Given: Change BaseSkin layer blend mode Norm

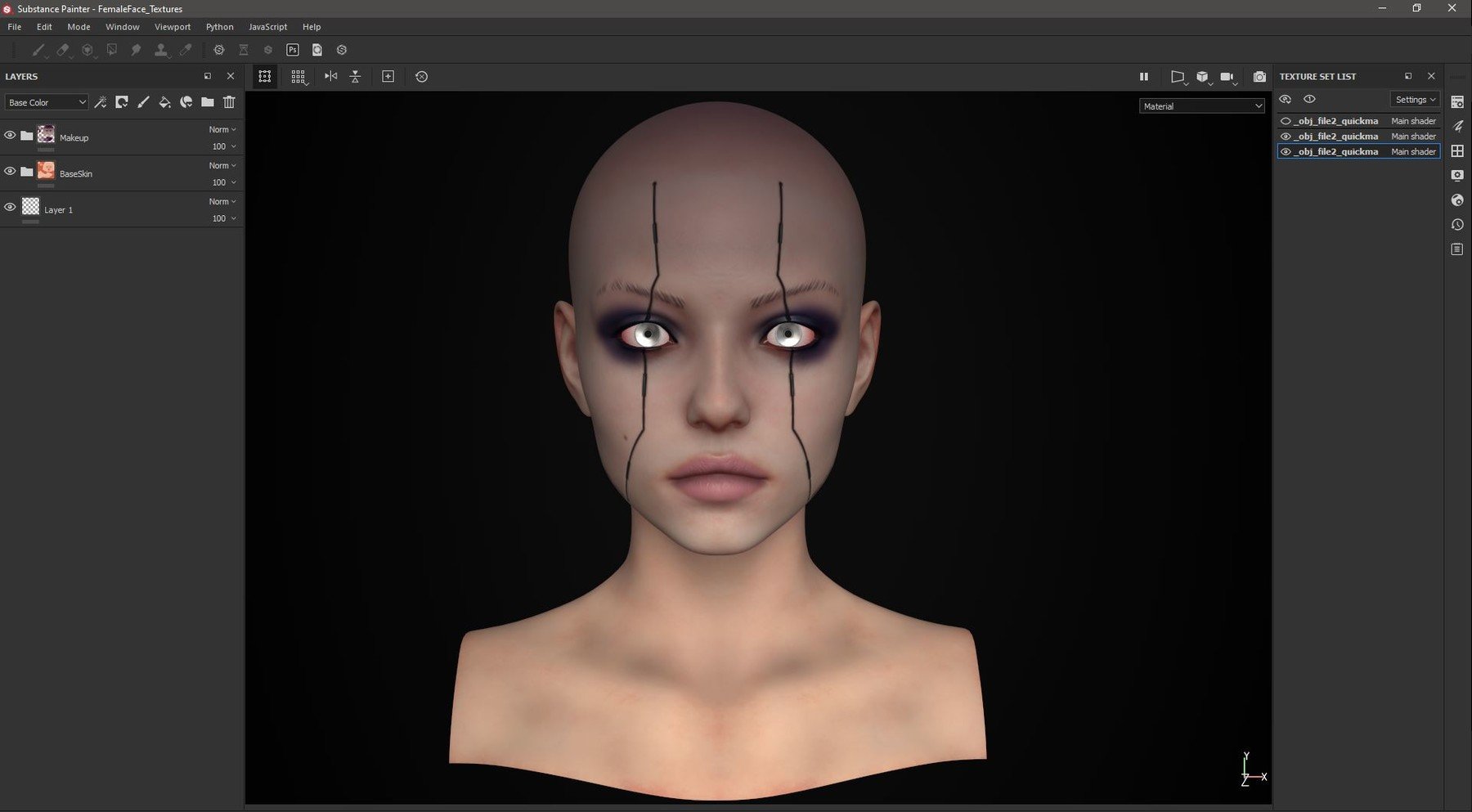Looking at the screenshot, I should coord(222,165).
